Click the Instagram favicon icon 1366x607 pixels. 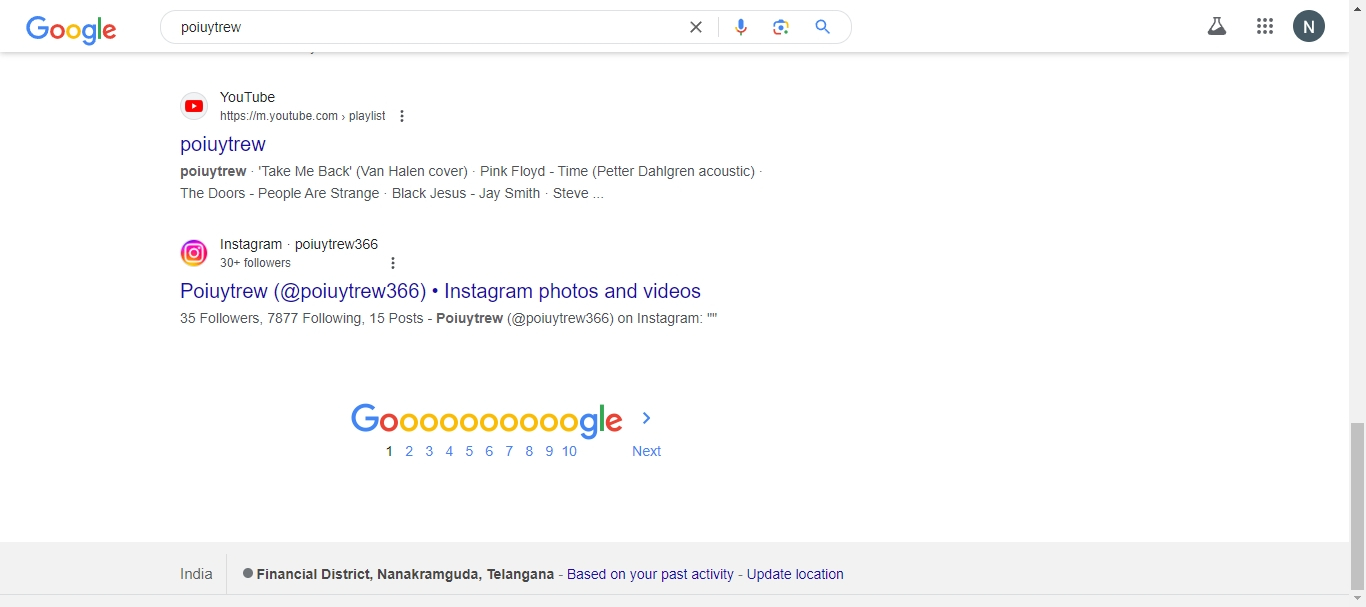[194, 253]
